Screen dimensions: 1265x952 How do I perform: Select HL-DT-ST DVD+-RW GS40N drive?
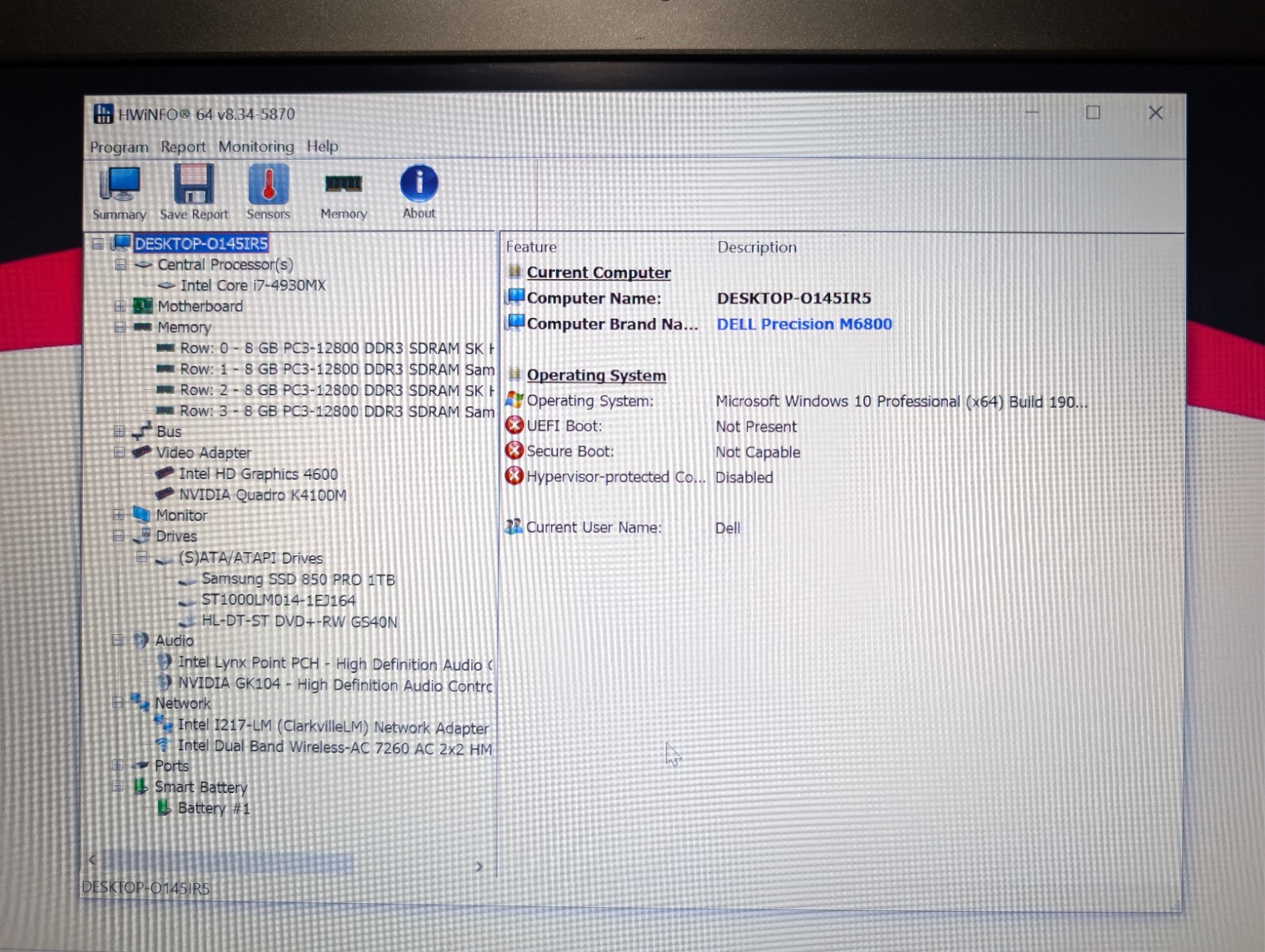pyautogui.click(x=299, y=621)
